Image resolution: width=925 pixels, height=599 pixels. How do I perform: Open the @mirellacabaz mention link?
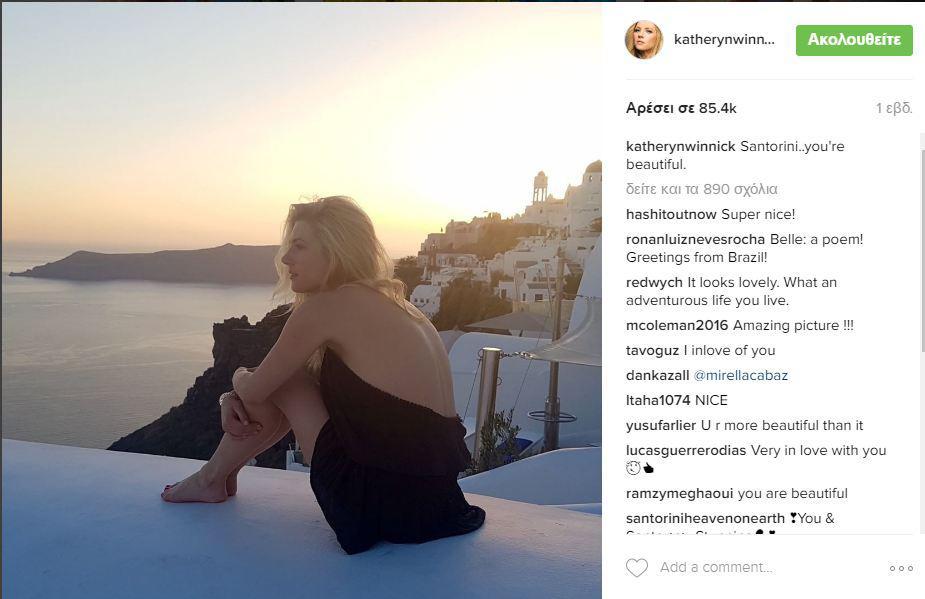[740, 375]
